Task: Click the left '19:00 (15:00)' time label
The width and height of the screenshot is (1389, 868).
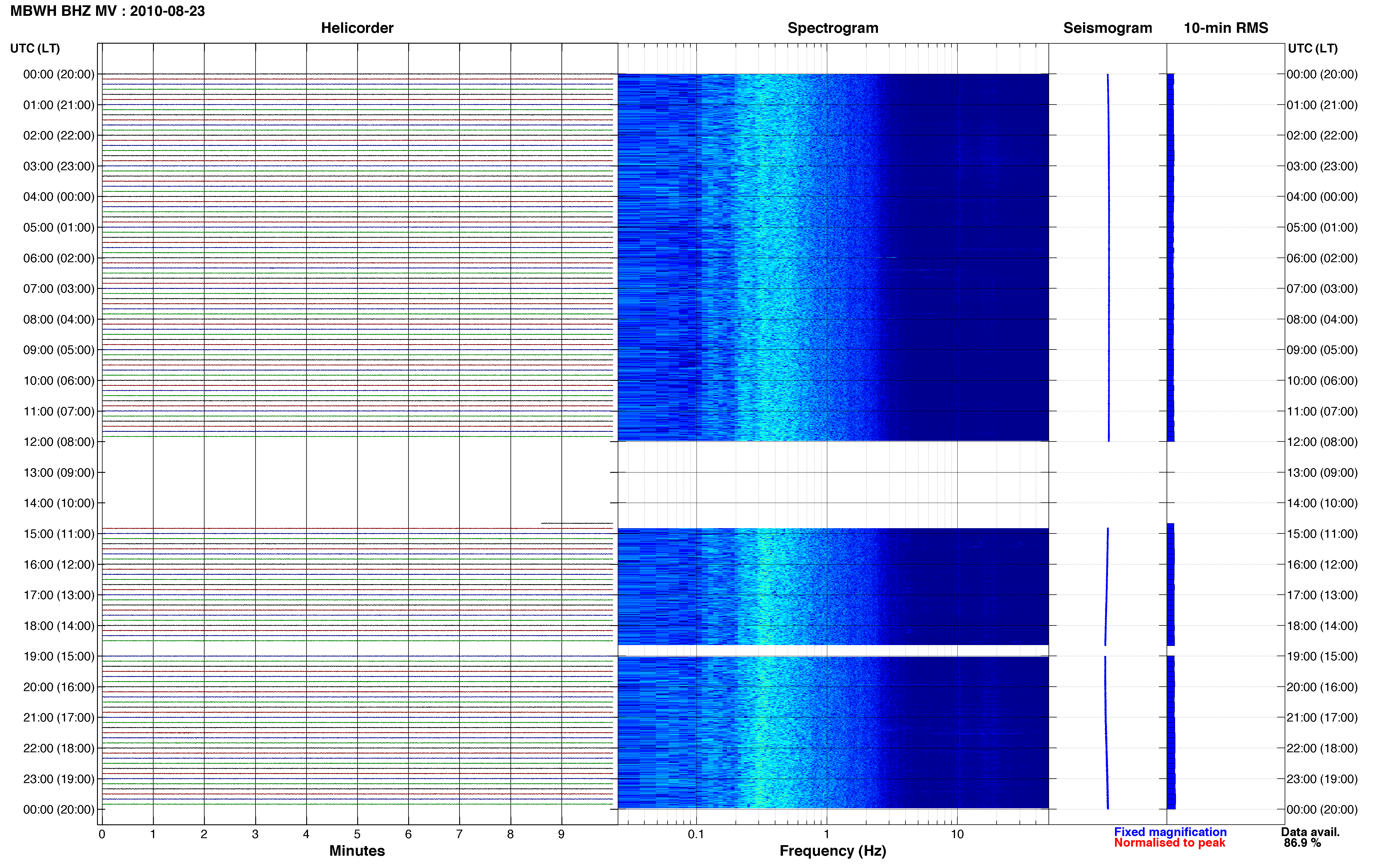Action: coord(59,656)
